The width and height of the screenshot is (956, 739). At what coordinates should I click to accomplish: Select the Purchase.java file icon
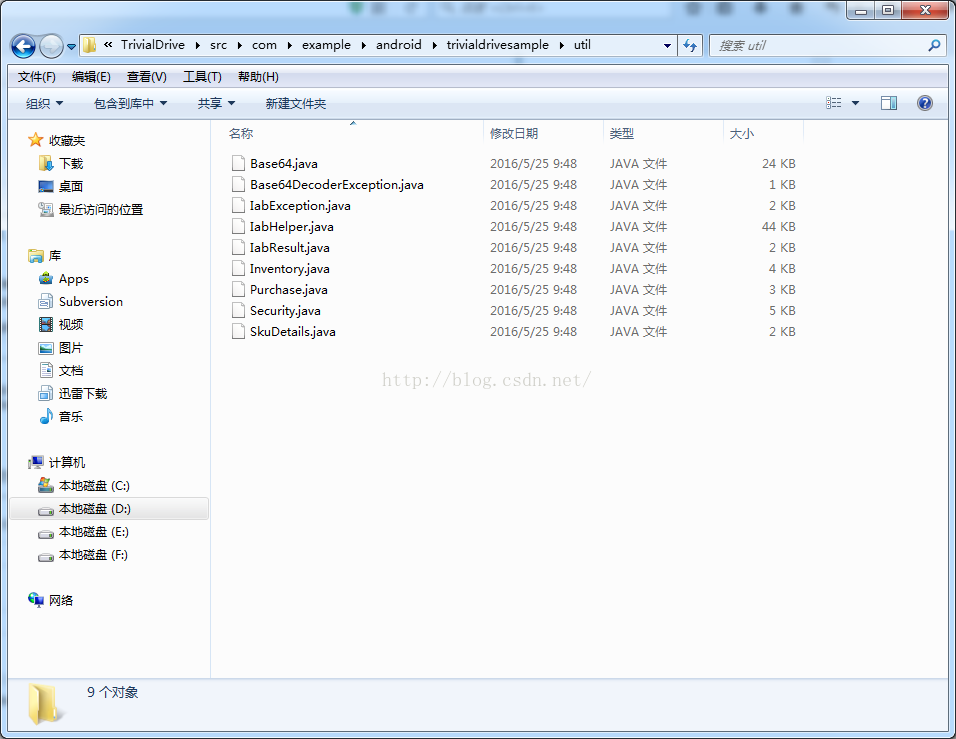pos(238,290)
